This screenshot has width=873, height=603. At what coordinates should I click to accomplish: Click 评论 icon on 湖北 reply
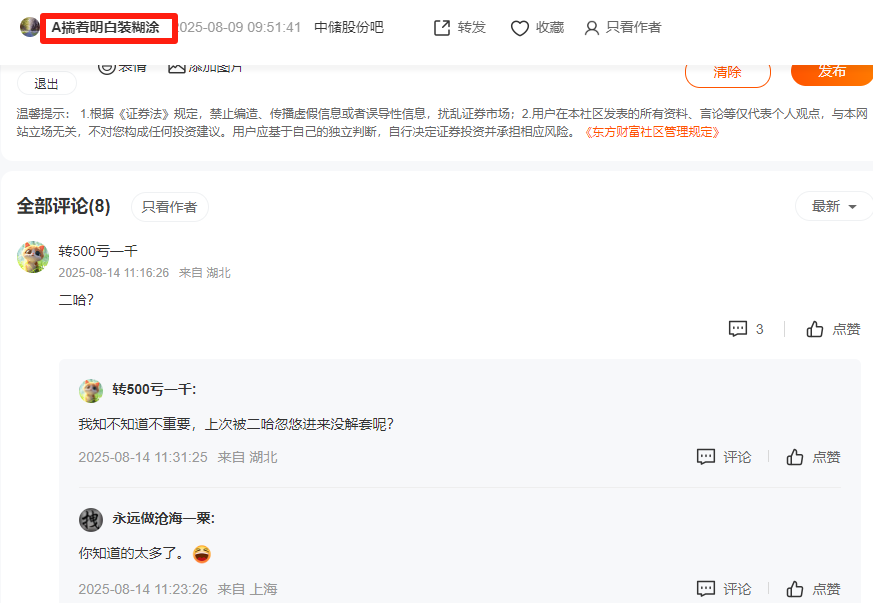(706, 457)
